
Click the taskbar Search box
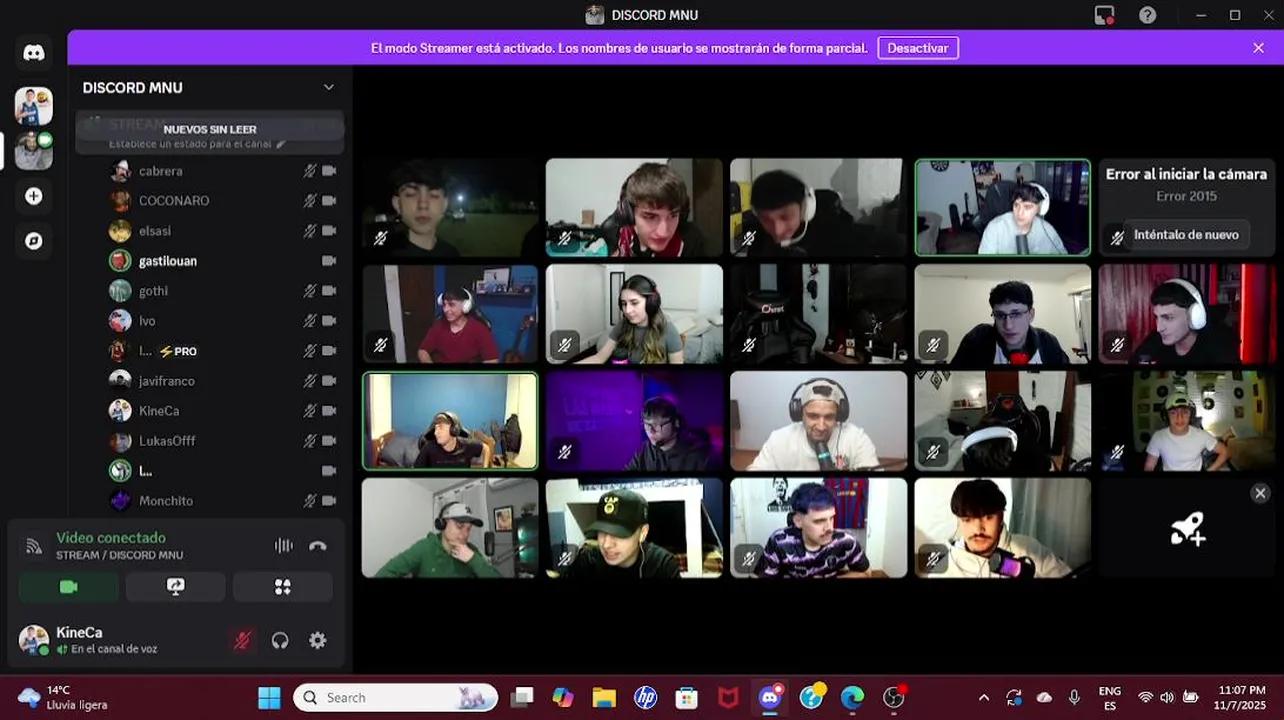pos(396,697)
